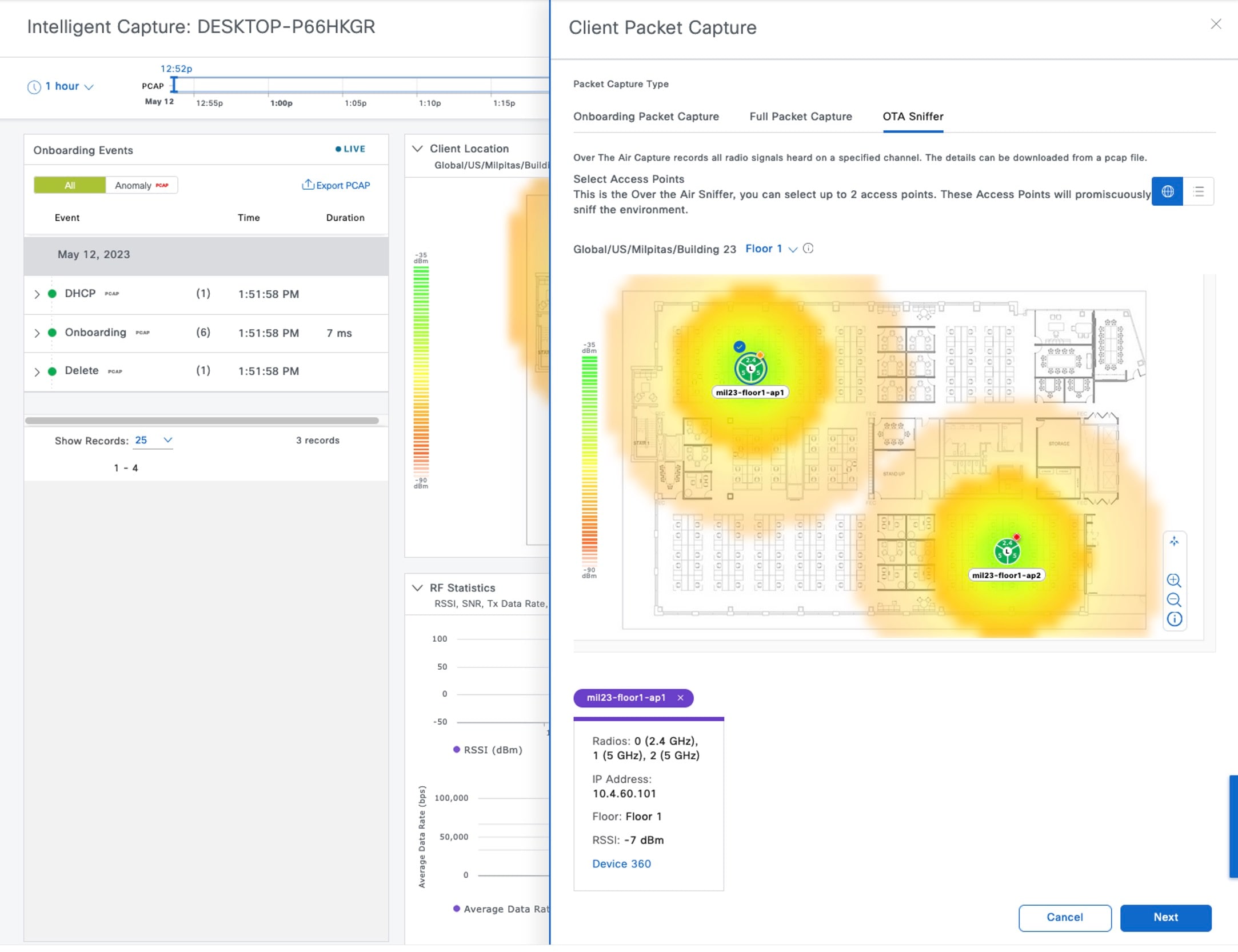This screenshot has width=1238, height=952.
Task: Toggle the Anomaly events filter
Action: tap(141, 185)
